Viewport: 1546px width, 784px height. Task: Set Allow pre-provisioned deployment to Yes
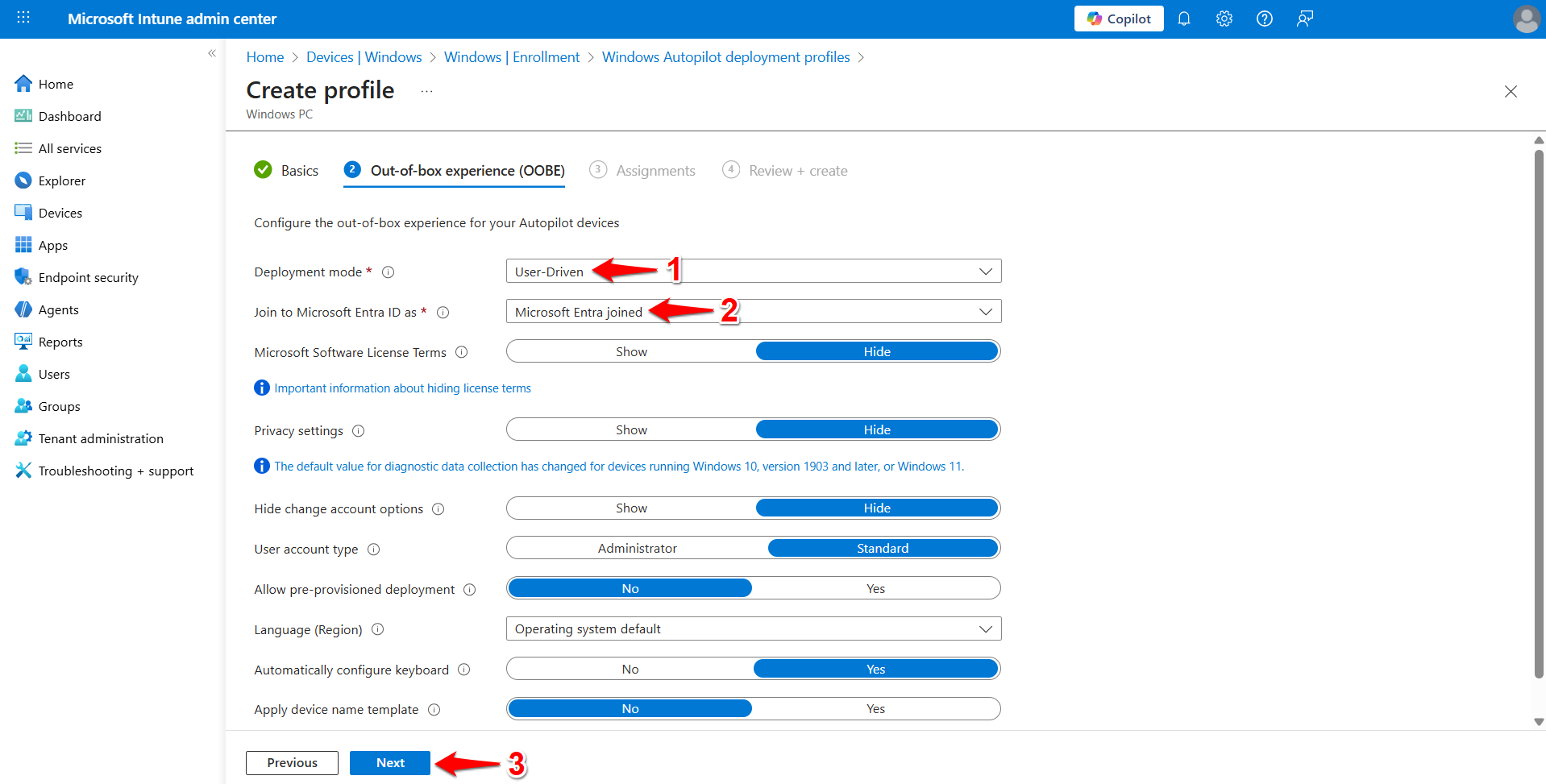pos(876,588)
